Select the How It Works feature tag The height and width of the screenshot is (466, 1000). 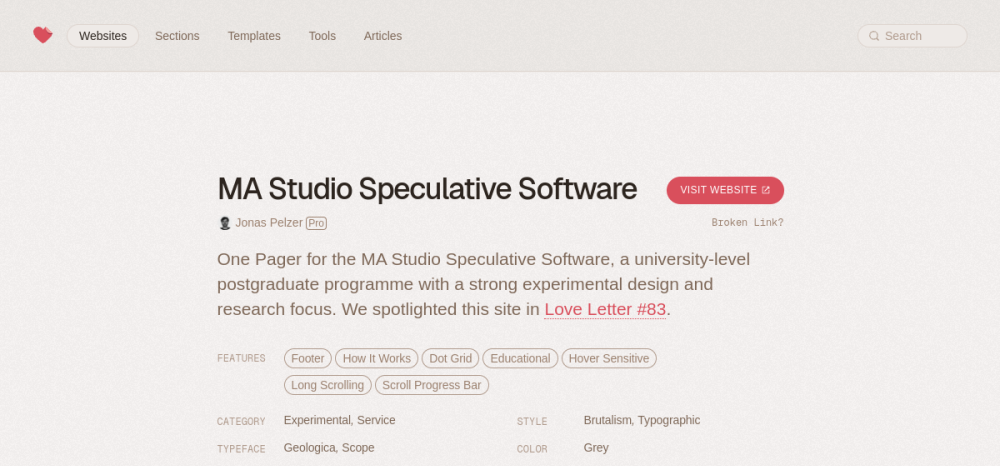376,358
